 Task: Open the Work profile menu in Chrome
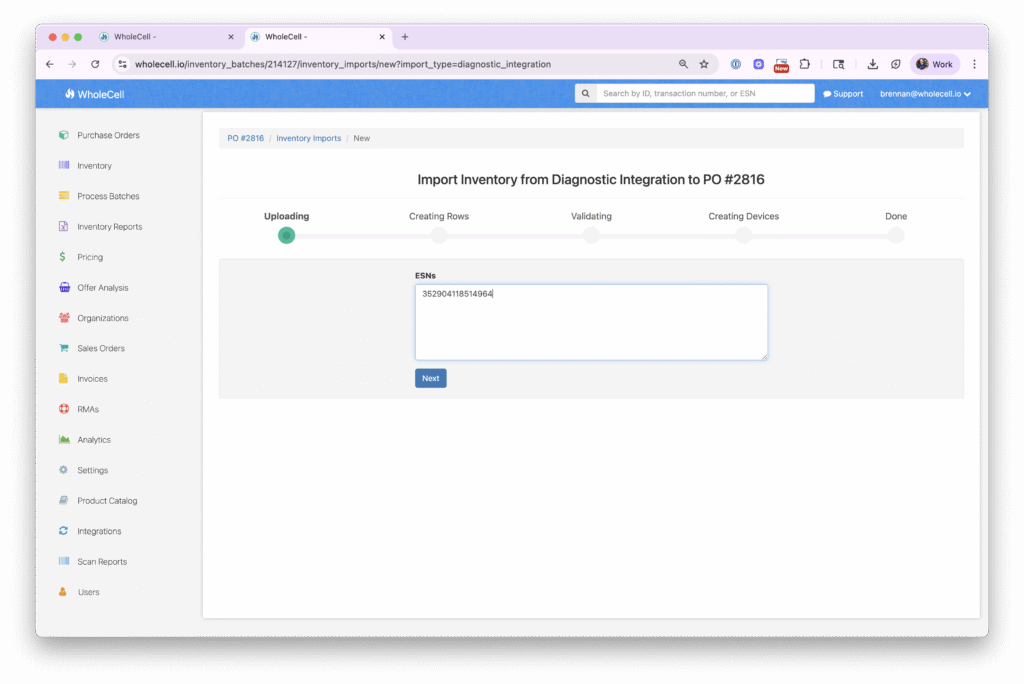coord(935,64)
